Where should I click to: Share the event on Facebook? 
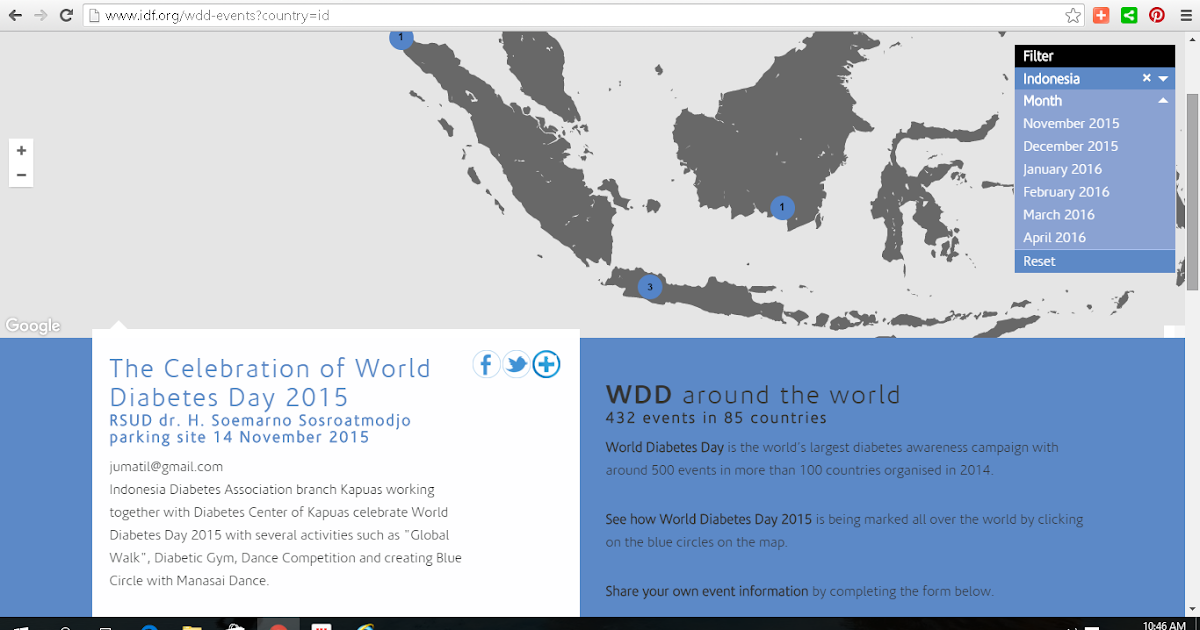486,365
